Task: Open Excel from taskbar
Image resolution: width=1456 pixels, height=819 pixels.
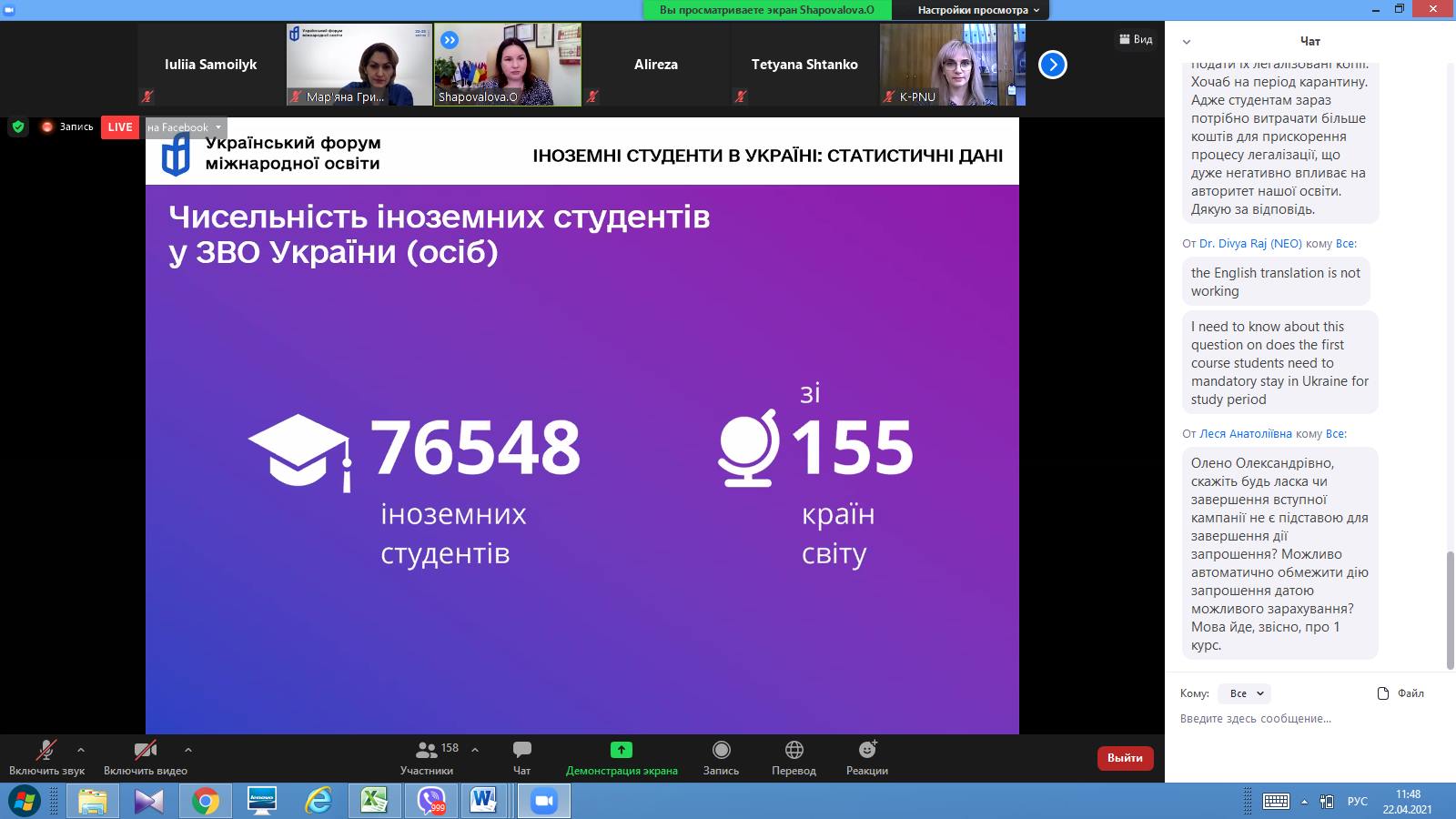Action: (x=375, y=801)
